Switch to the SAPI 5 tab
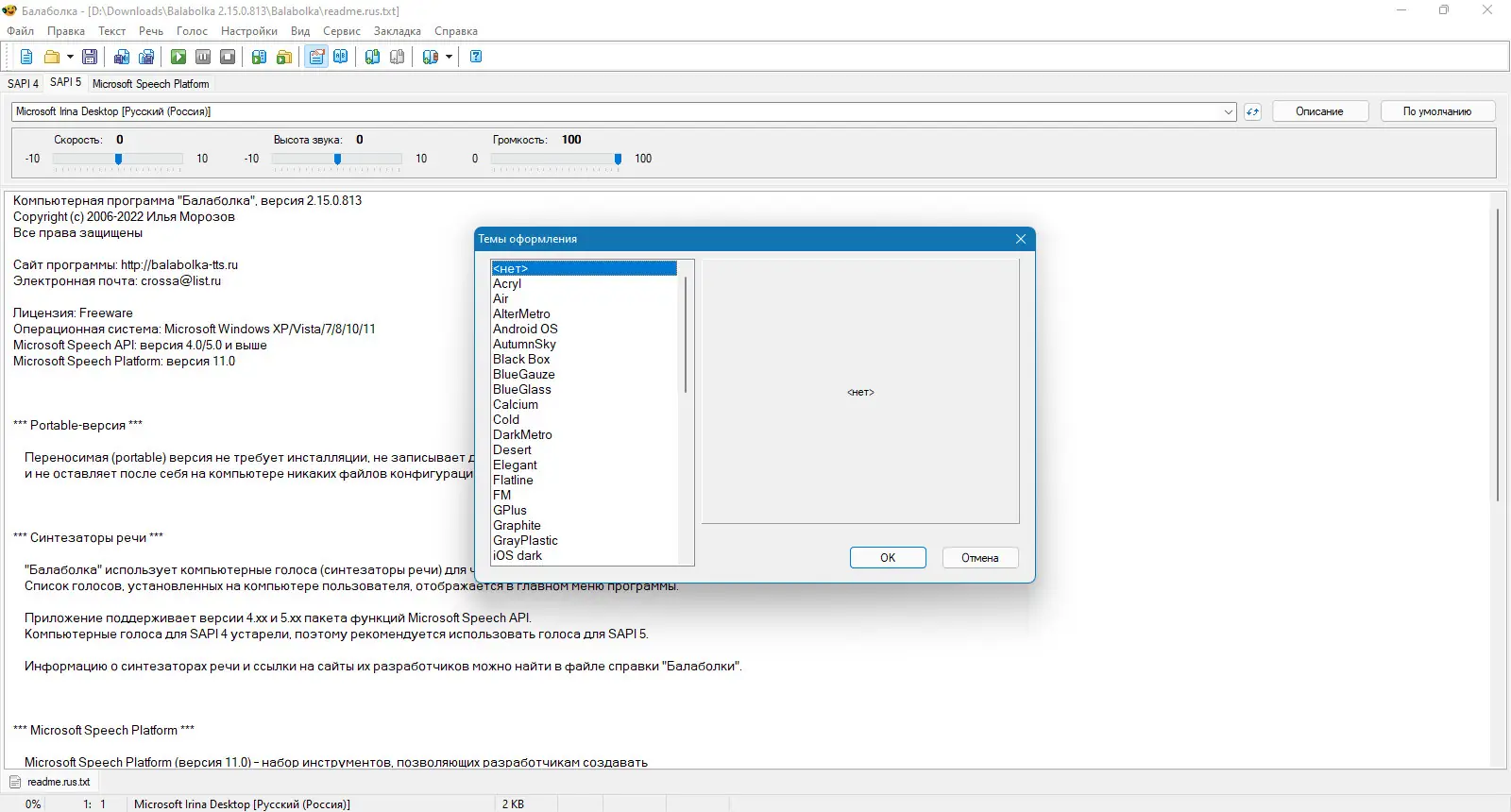The height and width of the screenshot is (812, 1511). (x=65, y=82)
